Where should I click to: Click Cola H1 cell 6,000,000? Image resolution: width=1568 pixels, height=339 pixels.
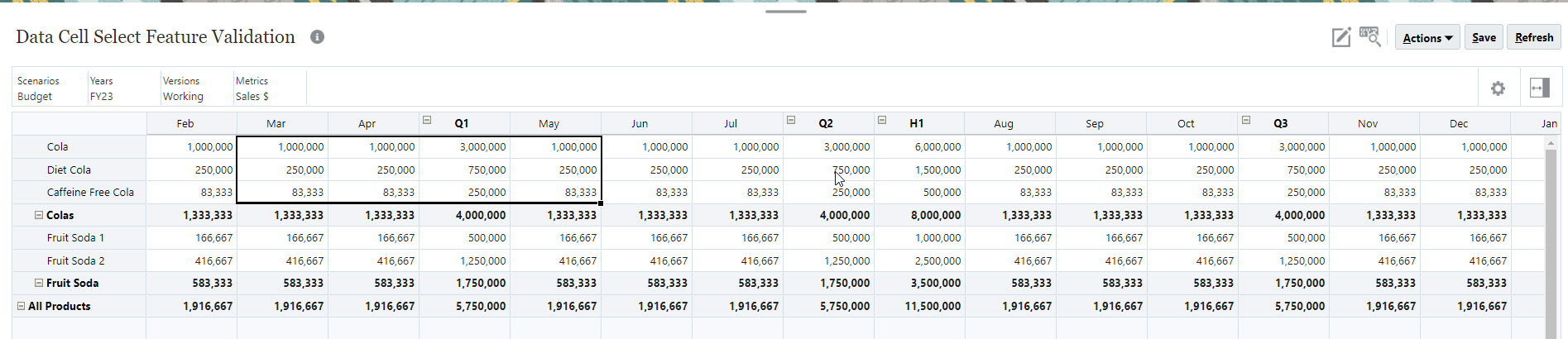[919, 146]
